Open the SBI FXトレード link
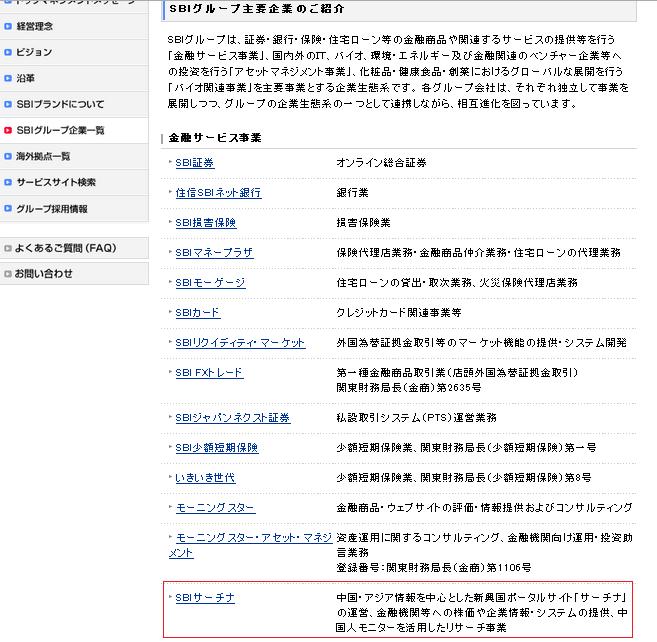Viewport: 657px width, 642px height. [x=209, y=373]
